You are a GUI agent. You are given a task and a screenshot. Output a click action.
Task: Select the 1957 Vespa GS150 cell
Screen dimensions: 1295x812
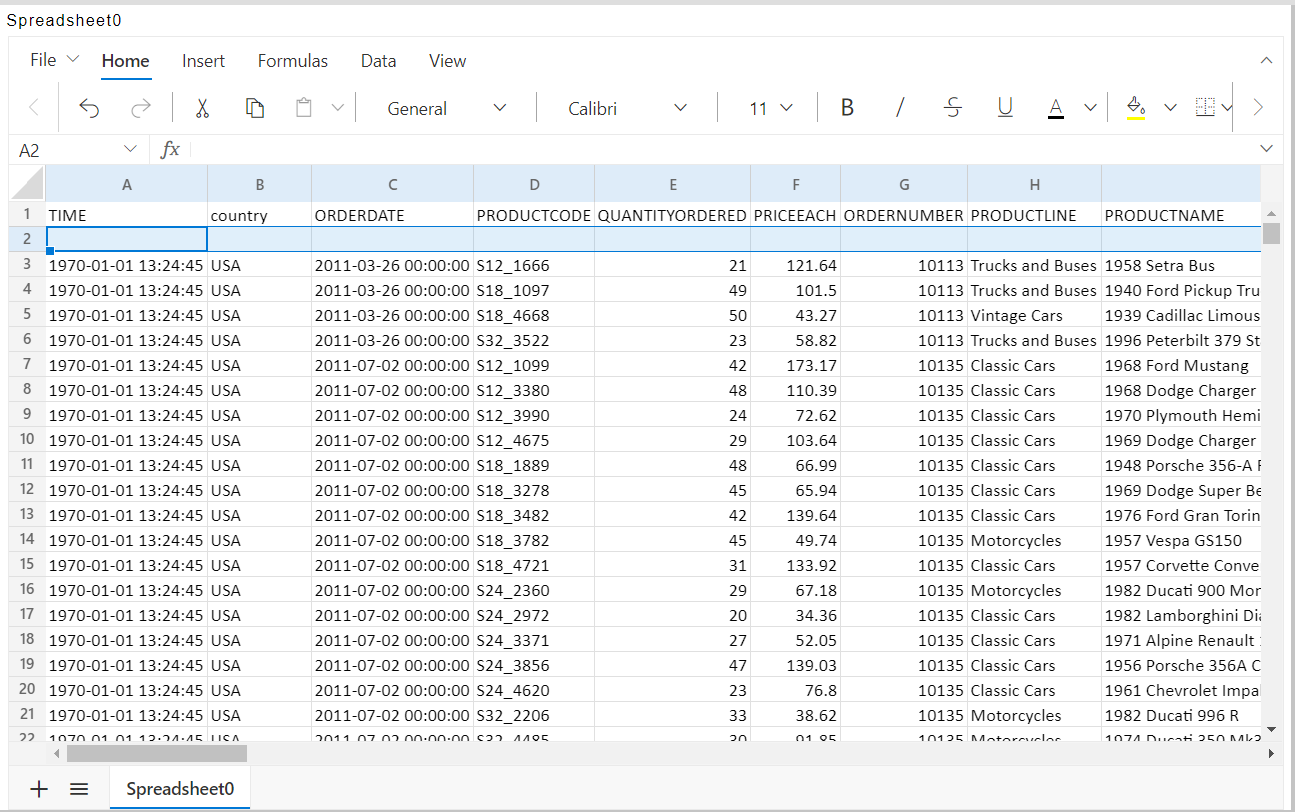(1181, 540)
